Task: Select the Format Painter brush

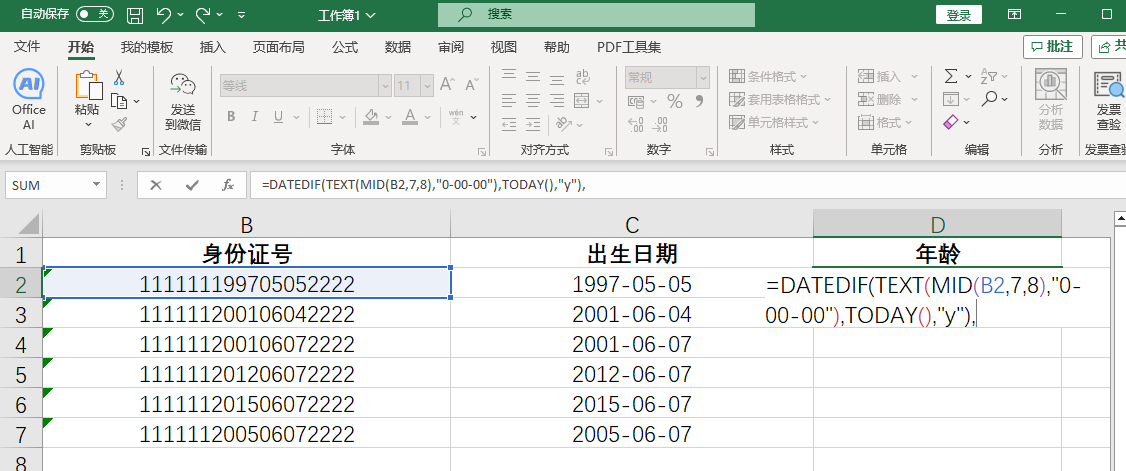Action: (119, 123)
